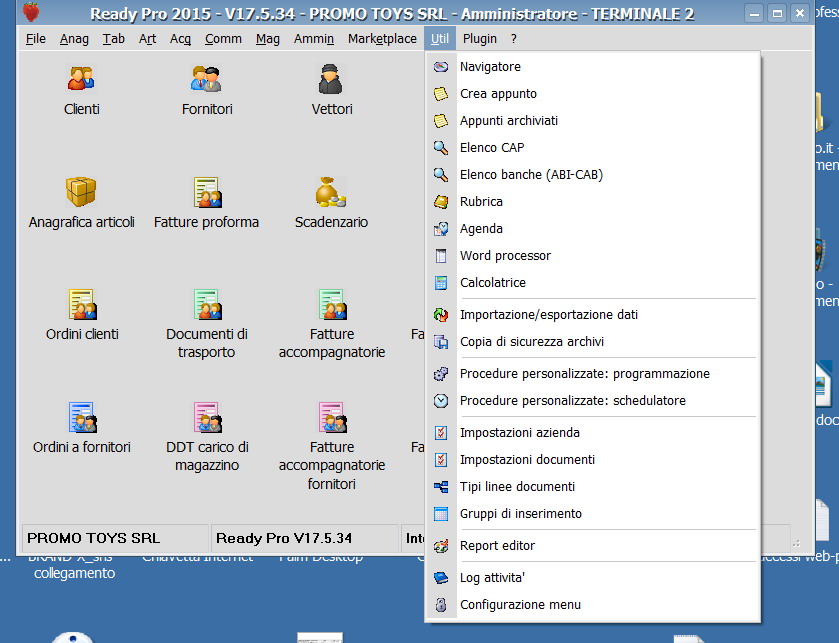The height and width of the screenshot is (643, 839).
Task: Click the Agenda icon
Action: pyautogui.click(x=441, y=228)
